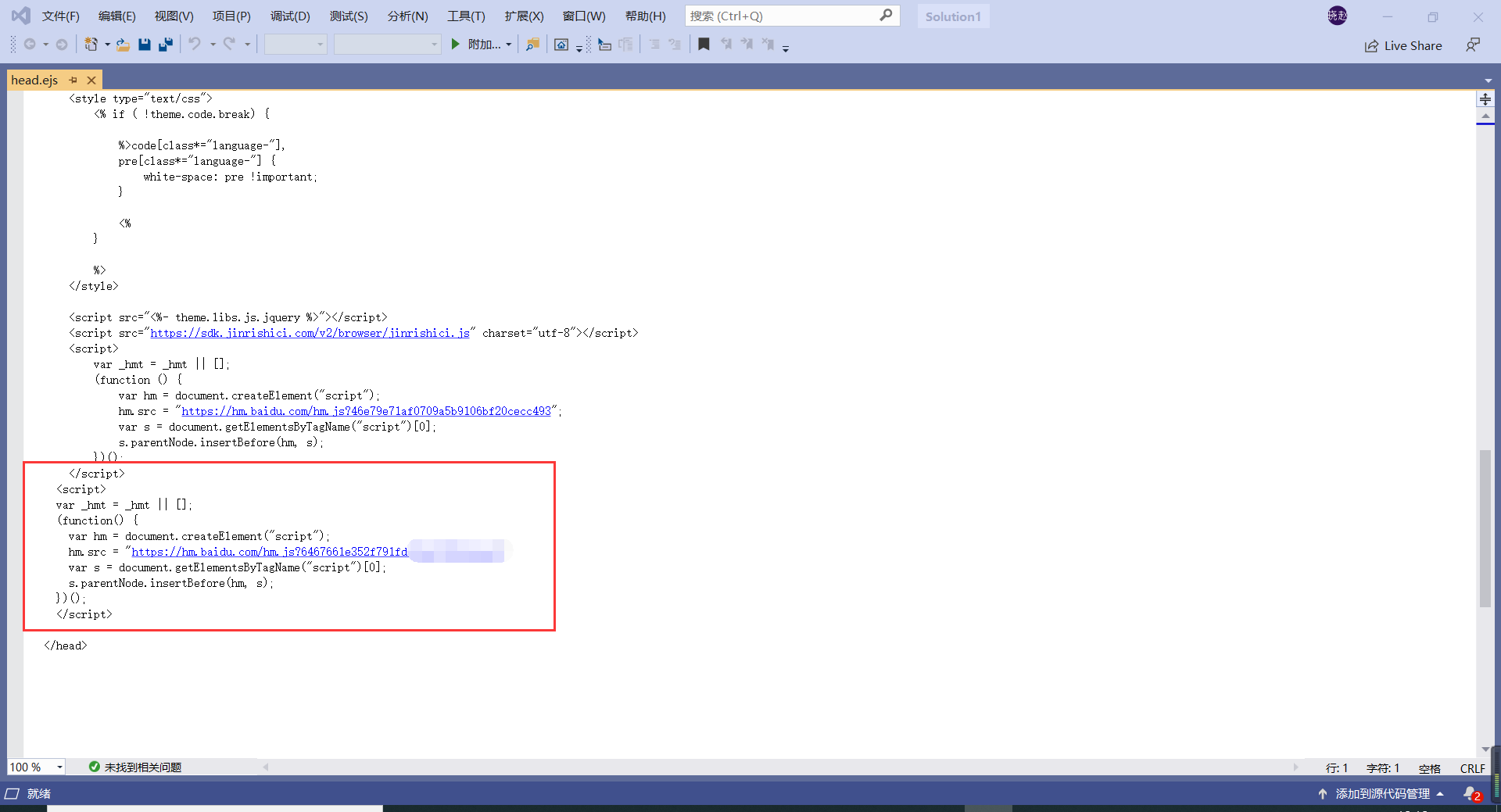Open the Undo history dropdown arrow
1501x812 pixels.
tap(212, 45)
